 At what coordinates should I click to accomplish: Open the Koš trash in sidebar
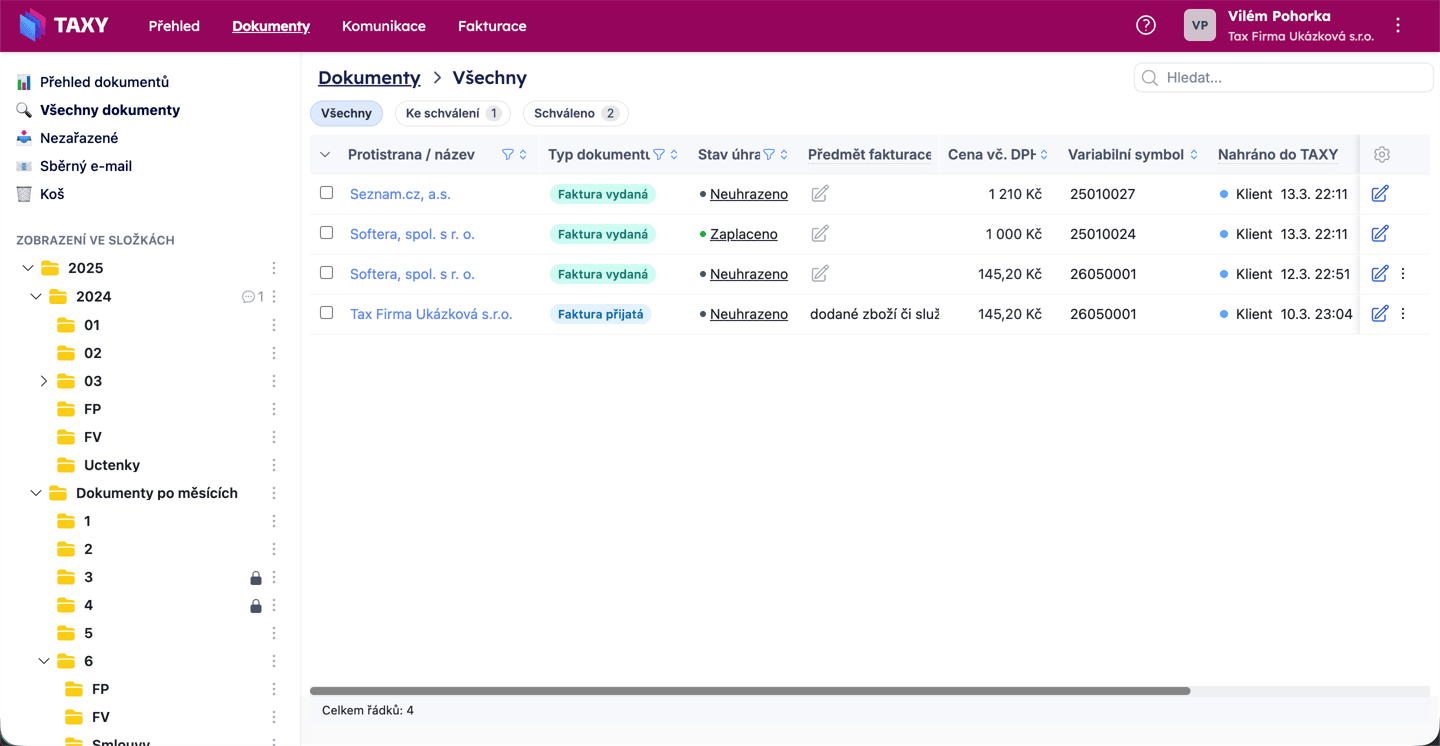(x=52, y=194)
